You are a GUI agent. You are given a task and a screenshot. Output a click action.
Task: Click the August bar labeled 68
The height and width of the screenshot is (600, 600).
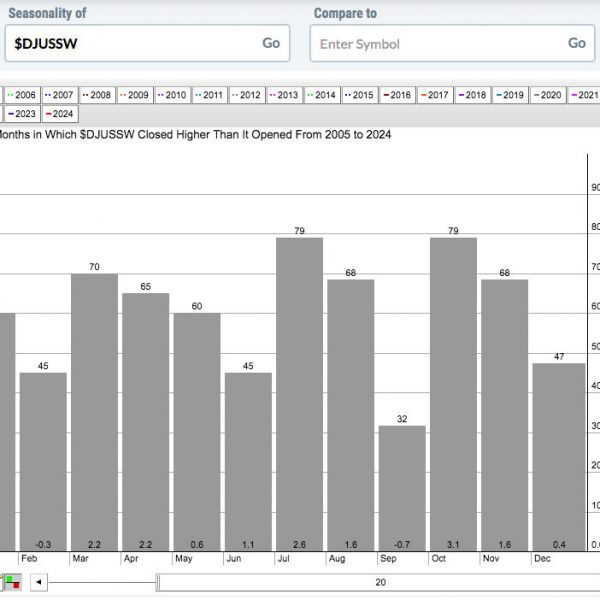pyautogui.click(x=351, y=415)
